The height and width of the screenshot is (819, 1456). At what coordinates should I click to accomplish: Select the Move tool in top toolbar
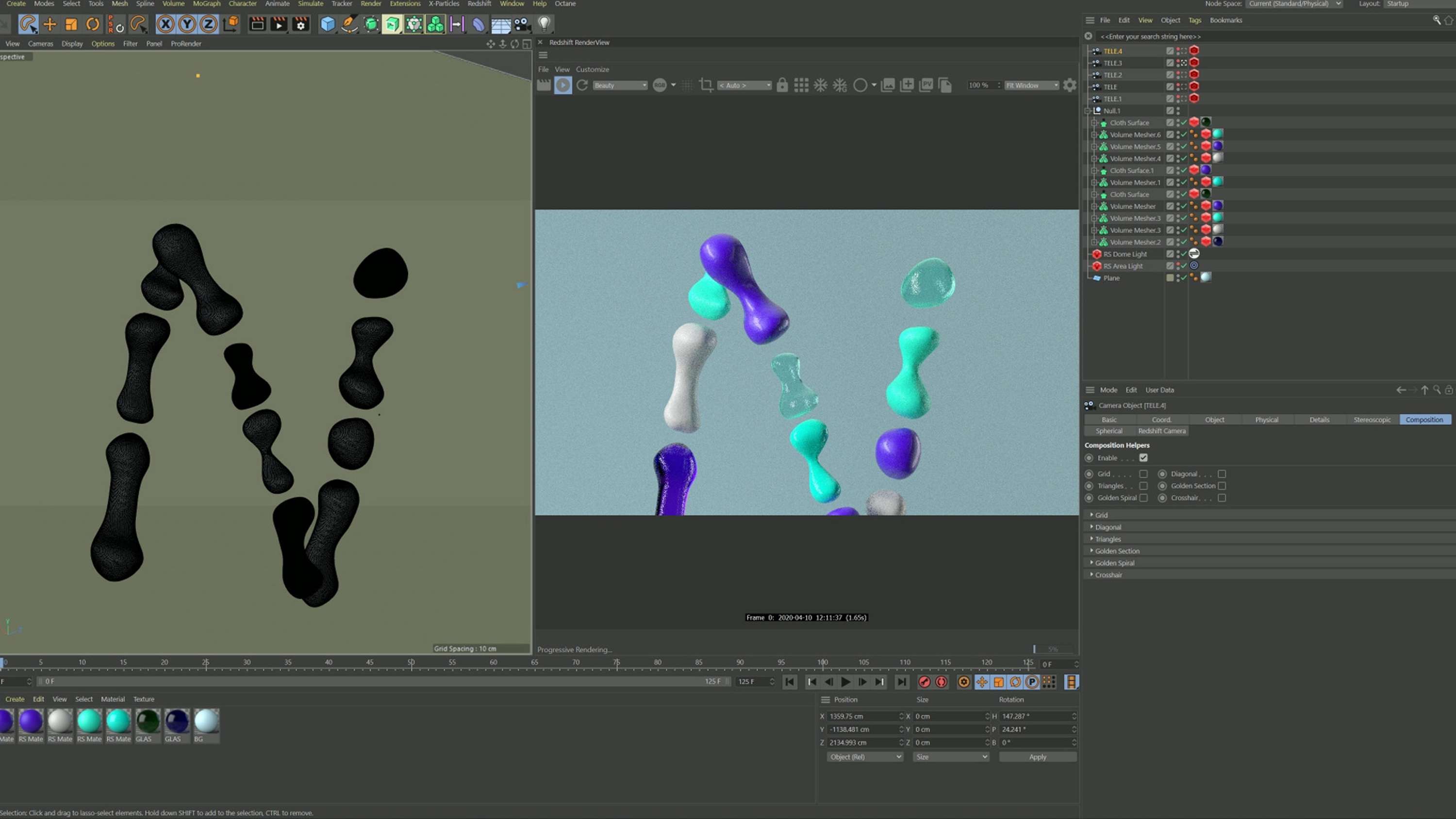tap(50, 24)
